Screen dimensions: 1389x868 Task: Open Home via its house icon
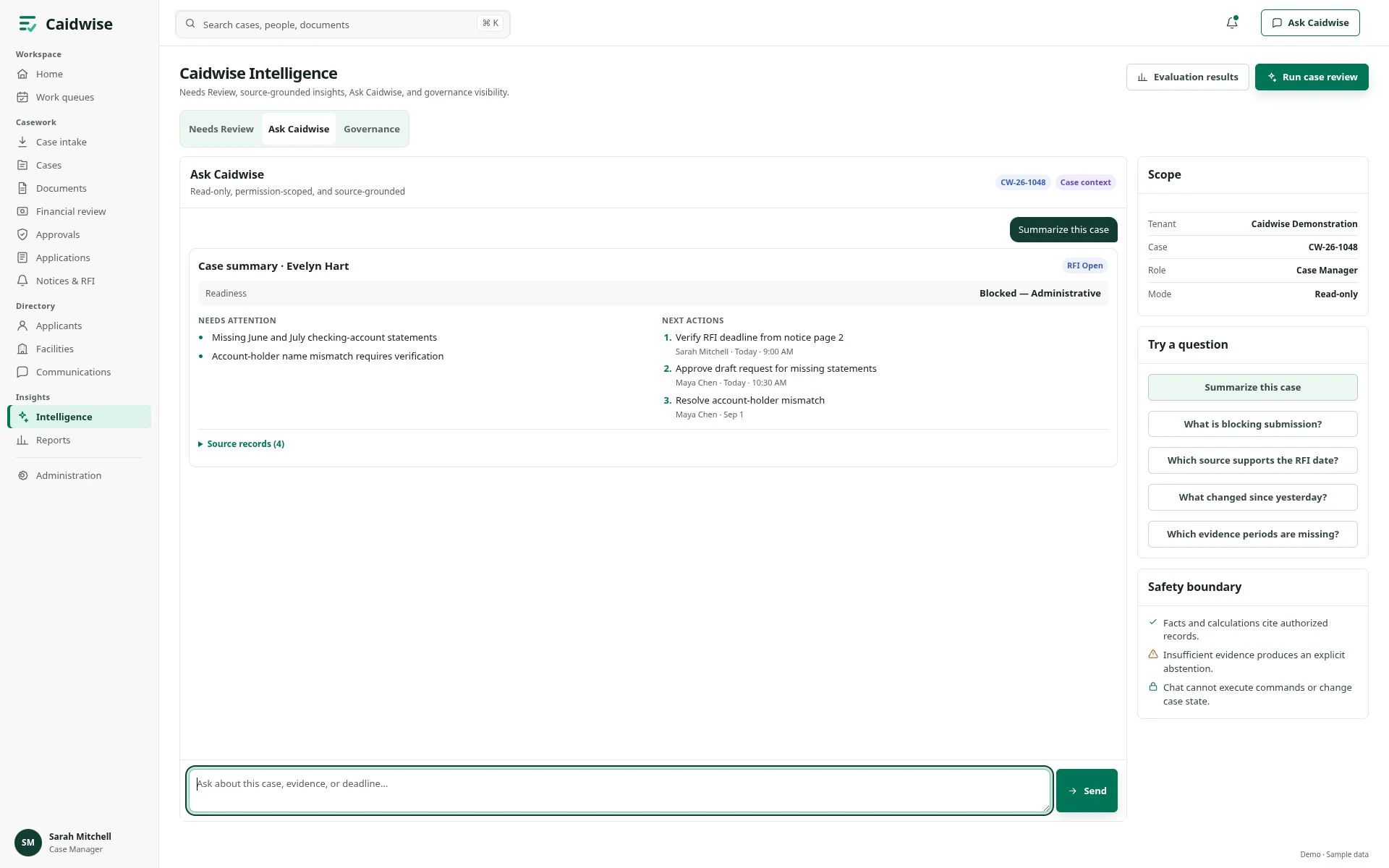pos(22,74)
